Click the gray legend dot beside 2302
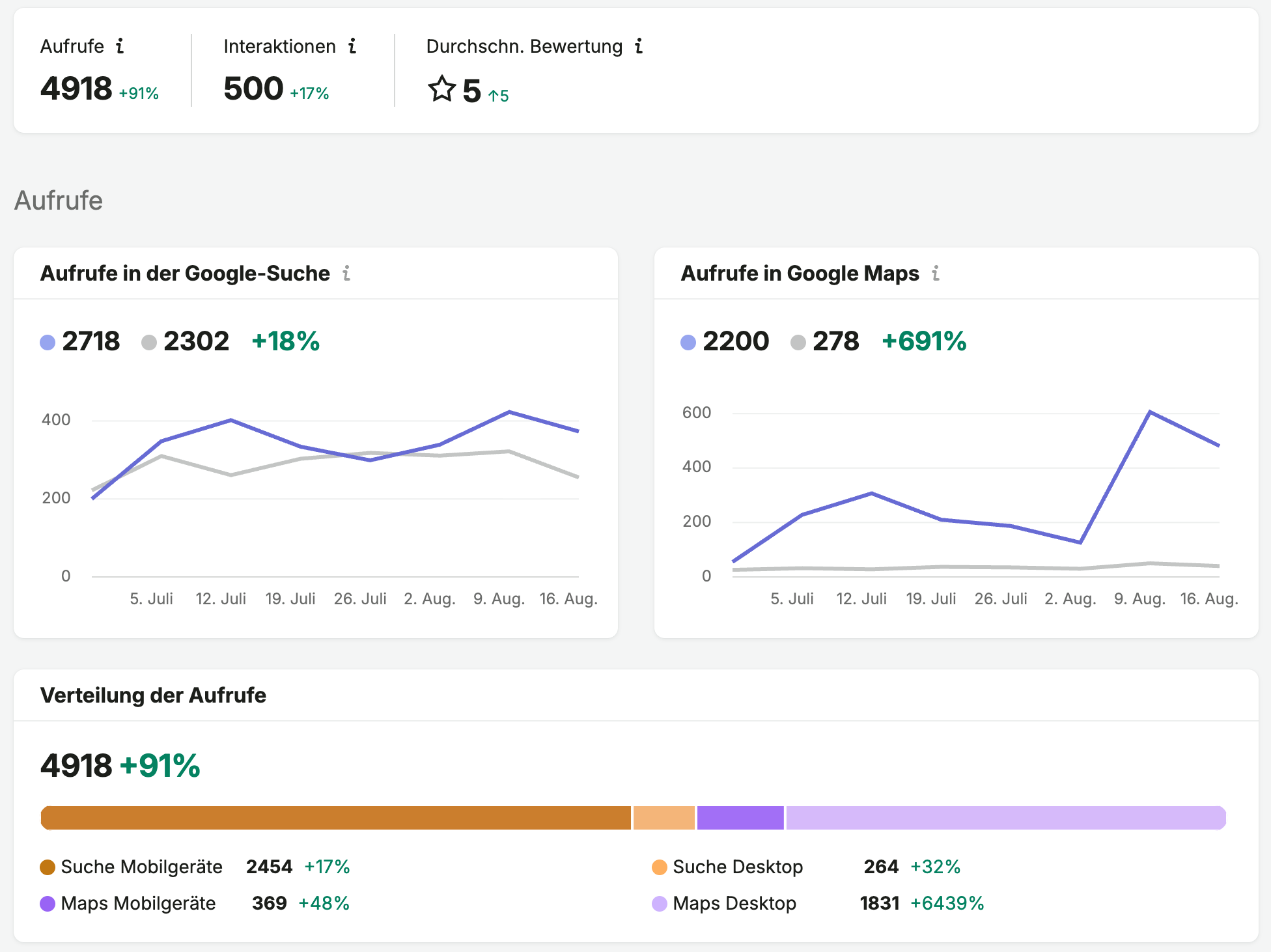The width and height of the screenshot is (1271, 952). pos(149,343)
